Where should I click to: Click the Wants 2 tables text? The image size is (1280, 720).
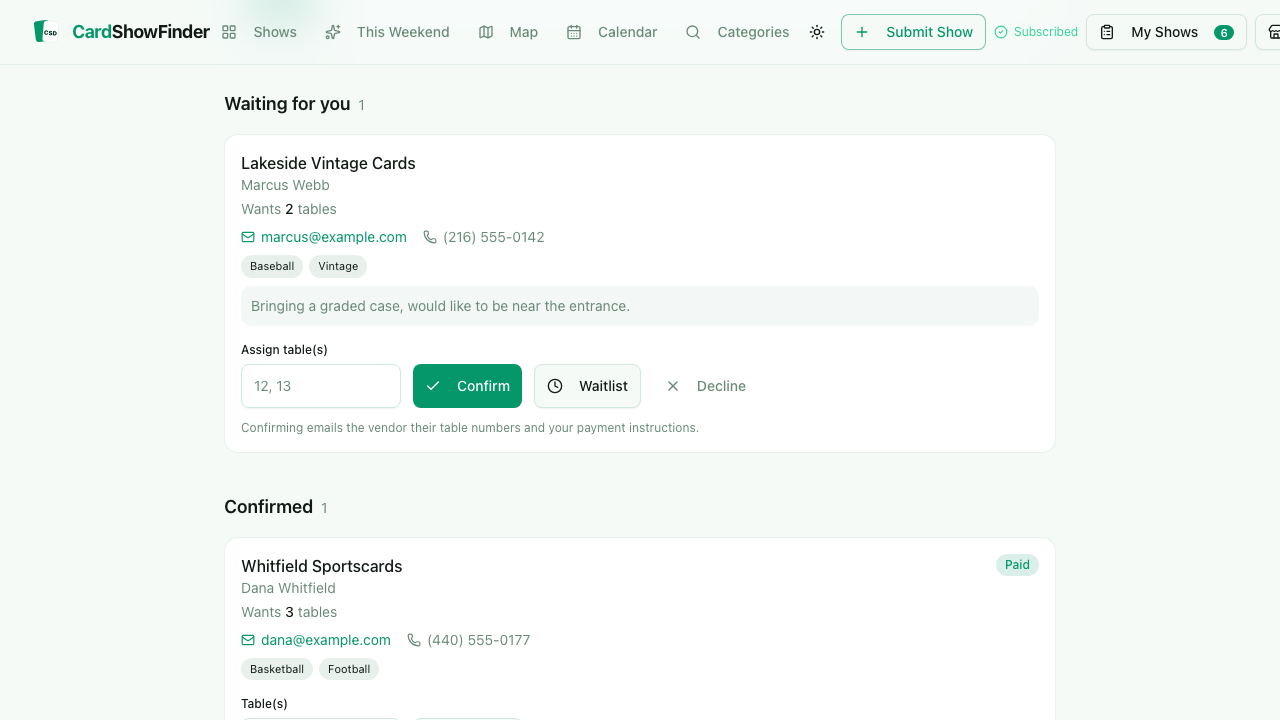click(289, 209)
